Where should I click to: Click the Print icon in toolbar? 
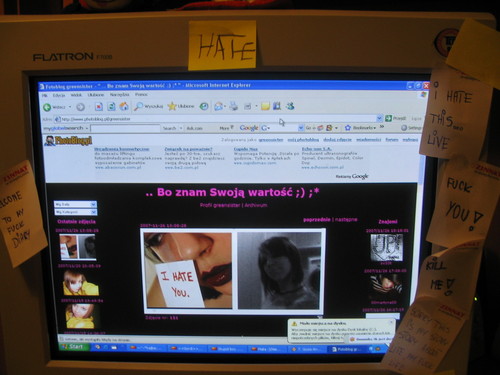234,106
